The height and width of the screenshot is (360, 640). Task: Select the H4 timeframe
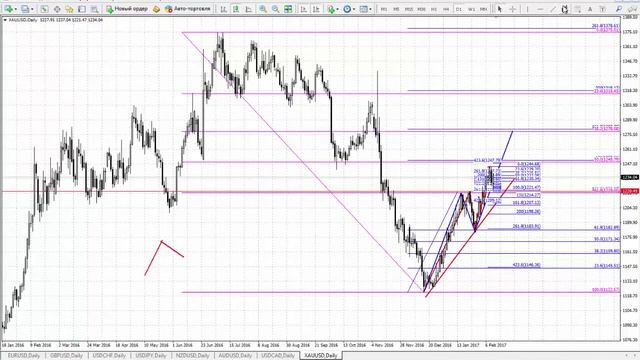click(446, 9)
